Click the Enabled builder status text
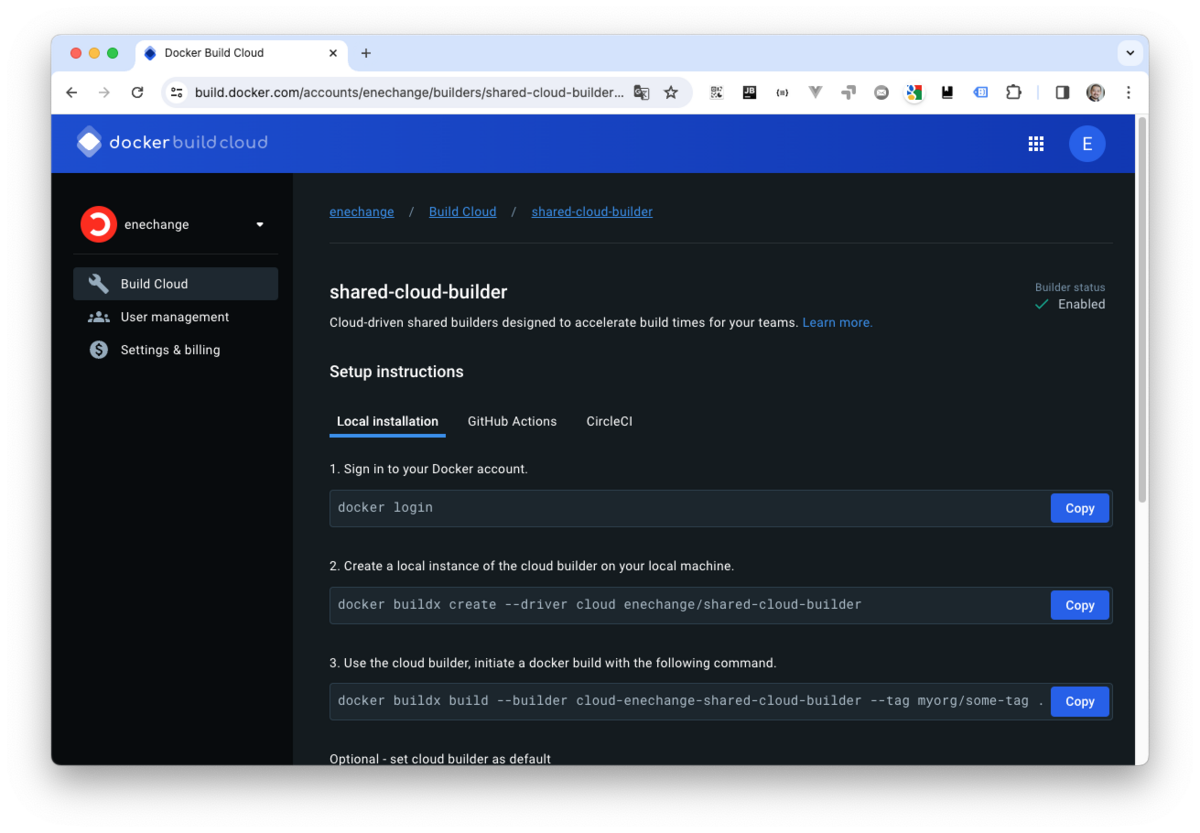This screenshot has width=1200, height=833. pyautogui.click(x=1081, y=304)
